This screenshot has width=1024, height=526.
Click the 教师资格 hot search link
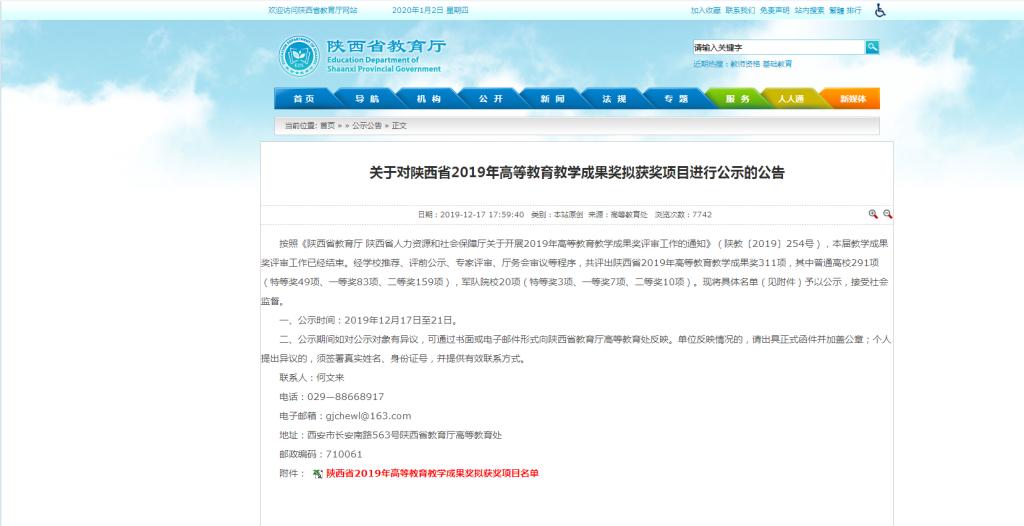coord(744,64)
